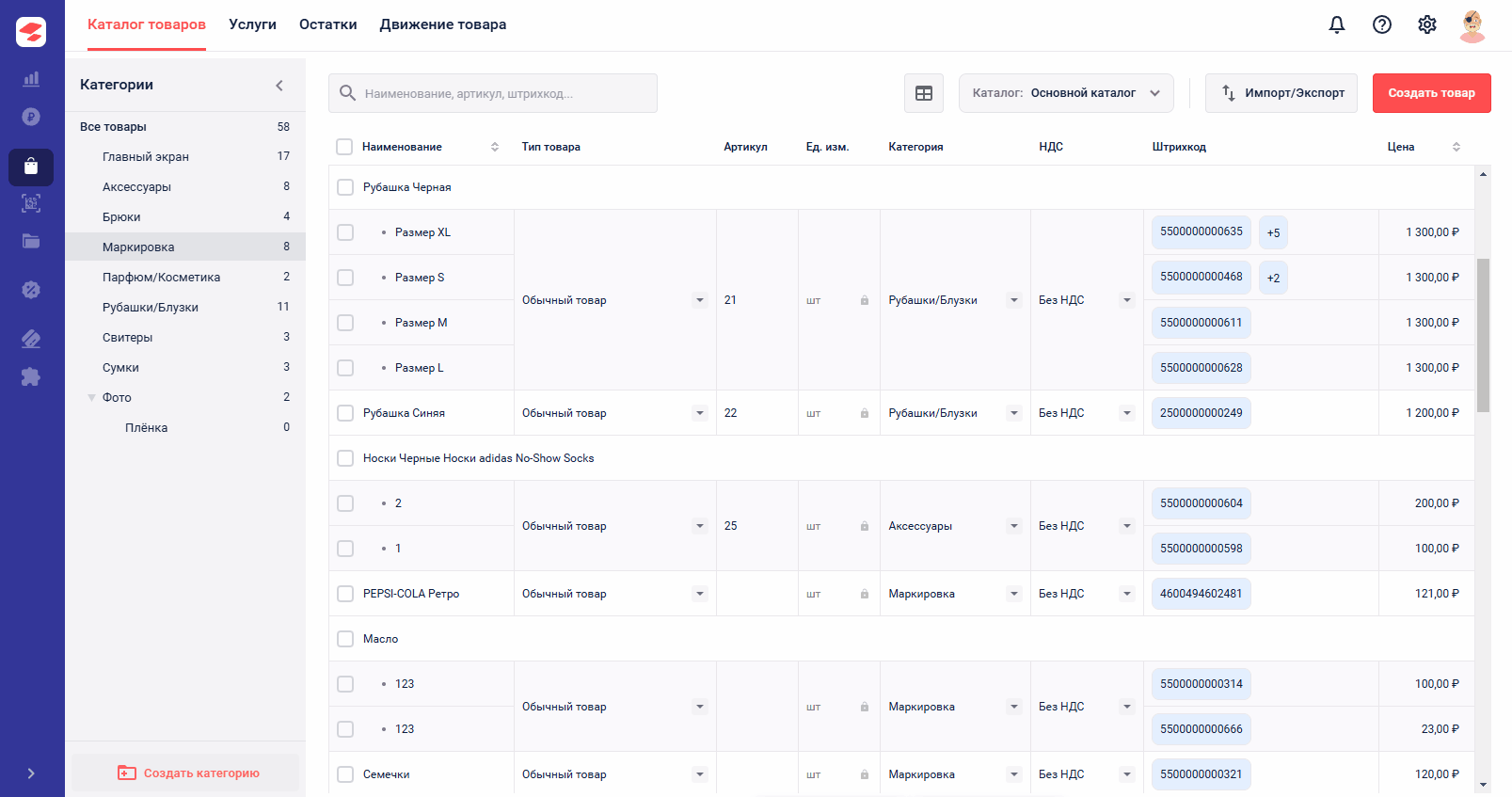Show +5 more barcodes for Размер XL
The width and height of the screenshot is (1512, 797).
[x=1273, y=232]
